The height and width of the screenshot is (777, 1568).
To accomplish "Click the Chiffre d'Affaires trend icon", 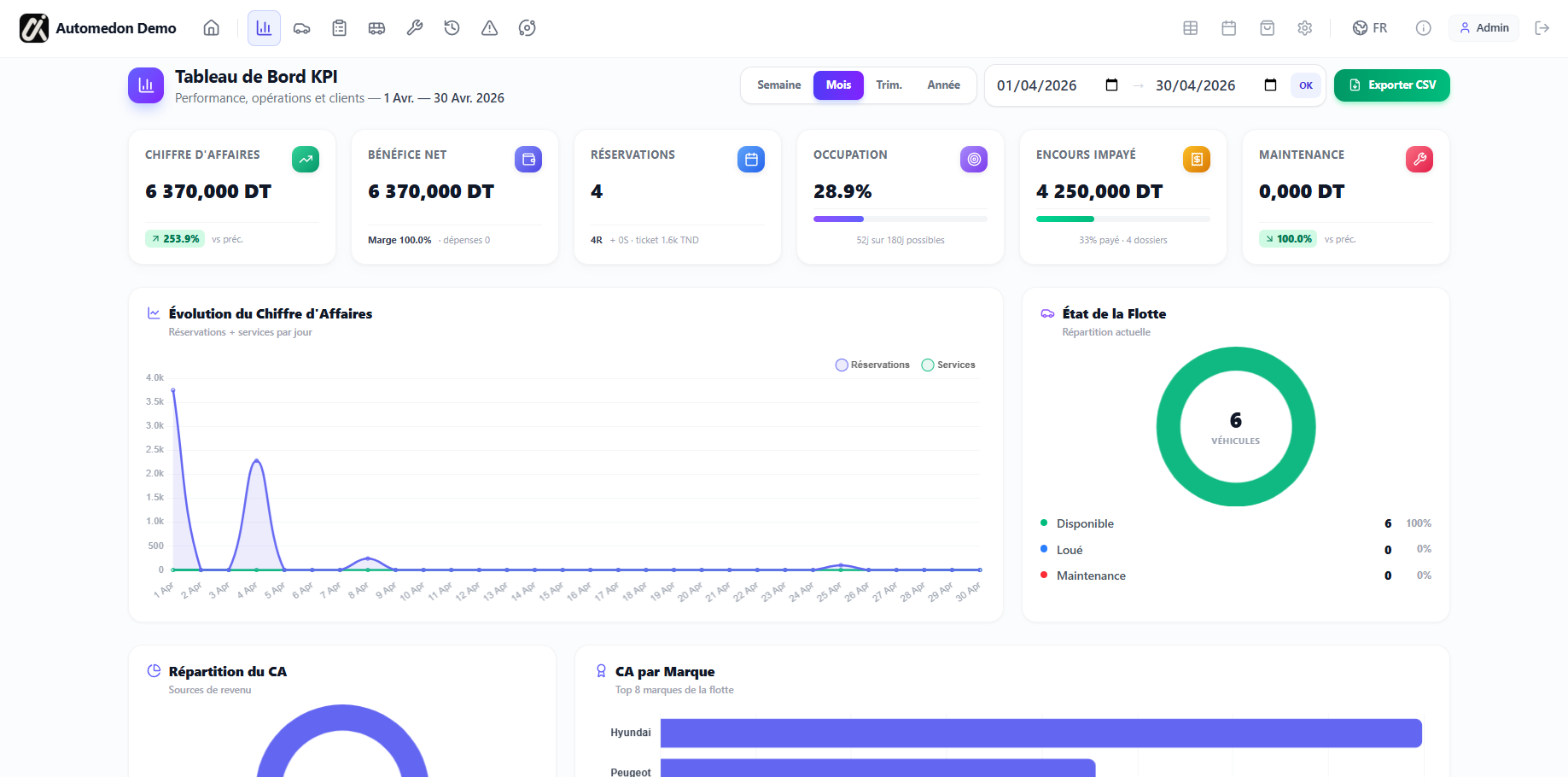I will pyautogui.click(x=306, y=159).
